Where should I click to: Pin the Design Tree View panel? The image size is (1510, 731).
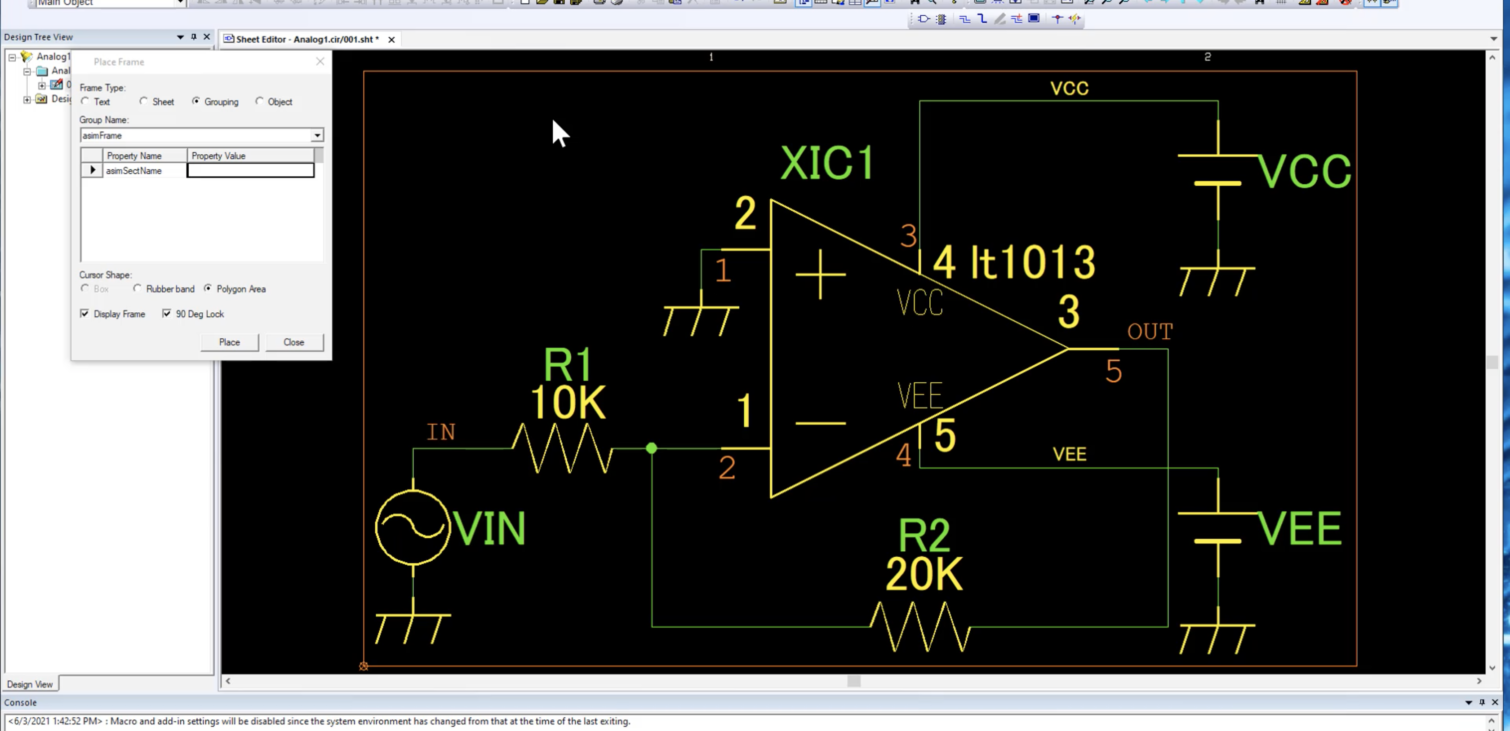[x=194, y=37]
